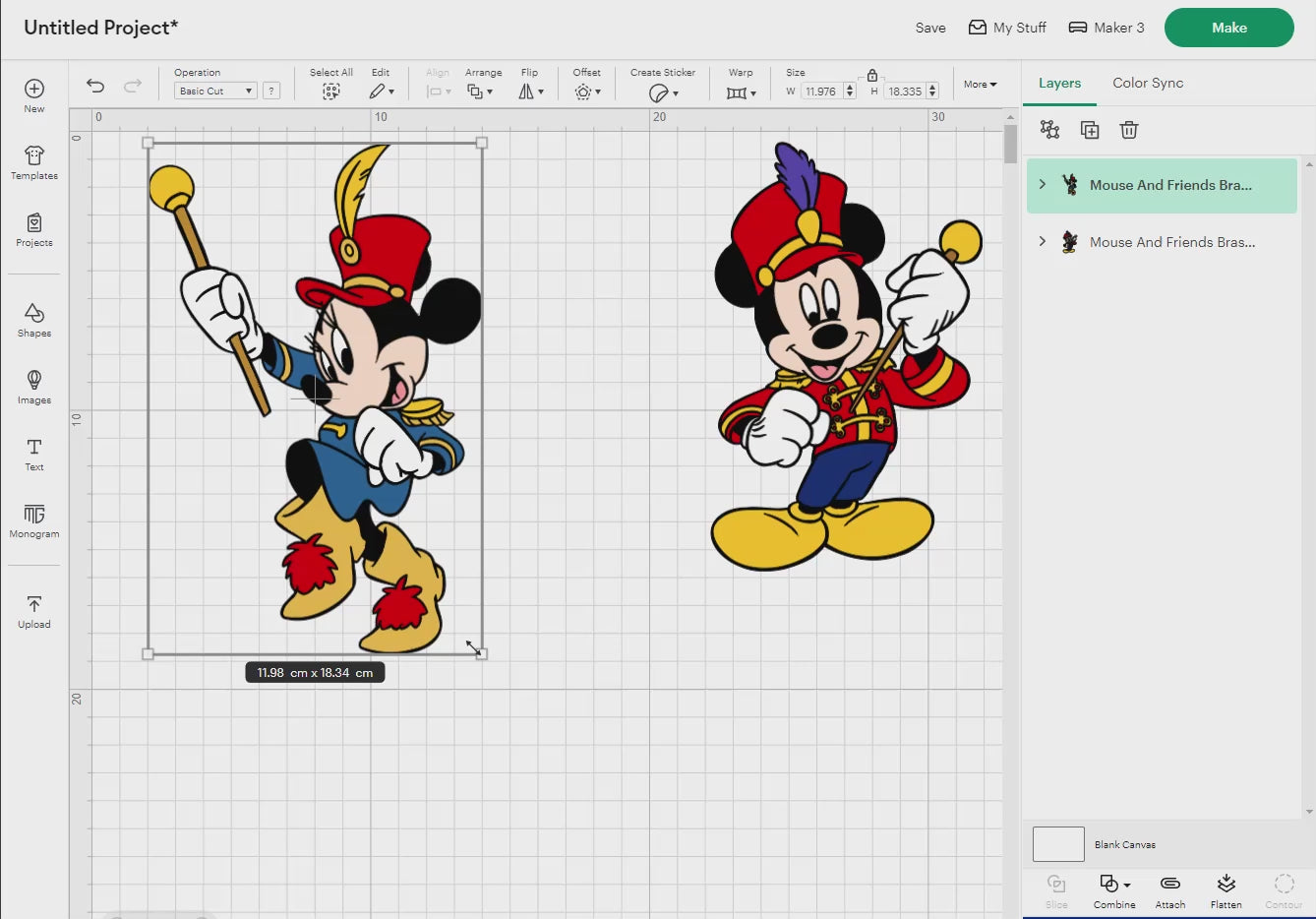The height and width of the screenshot is (919, 1316).
Task: Switch to the Layers tab
Action: 1059,83
